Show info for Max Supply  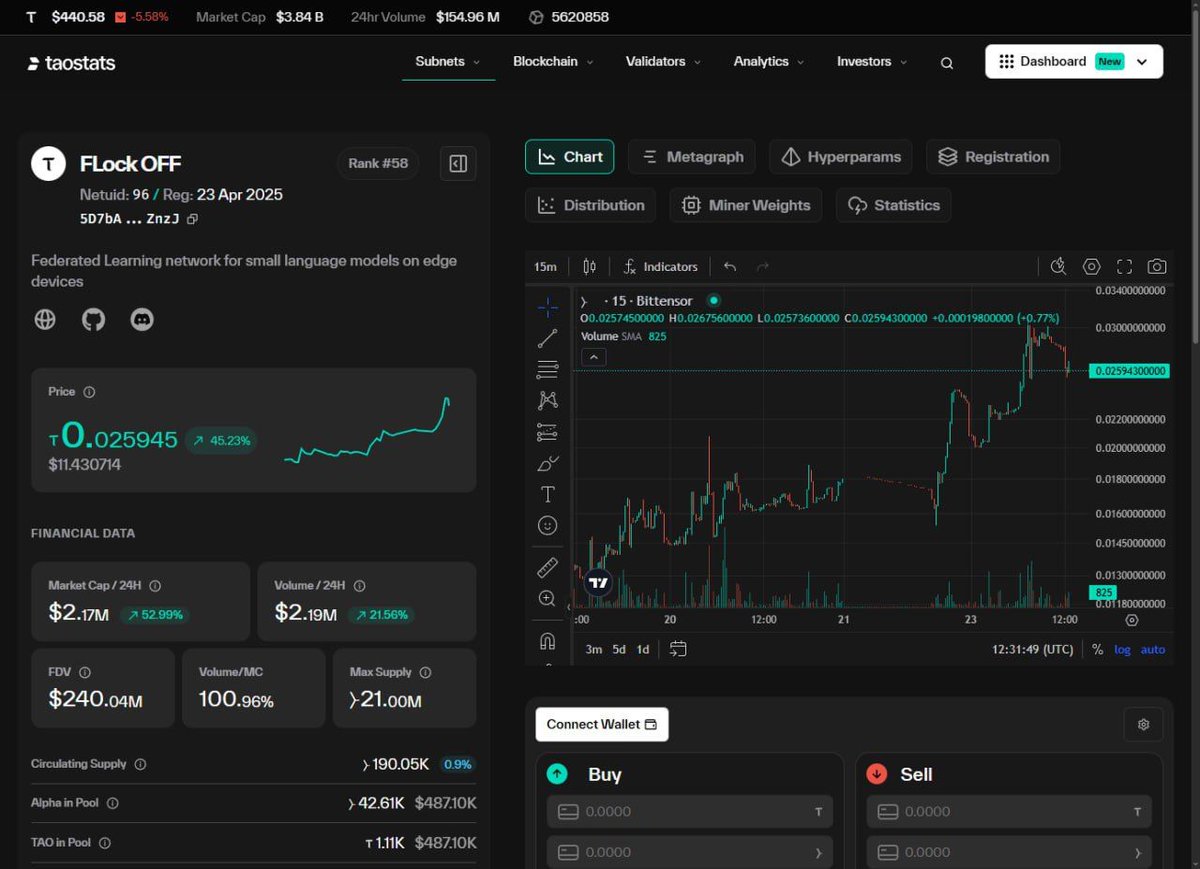[425, 673]
